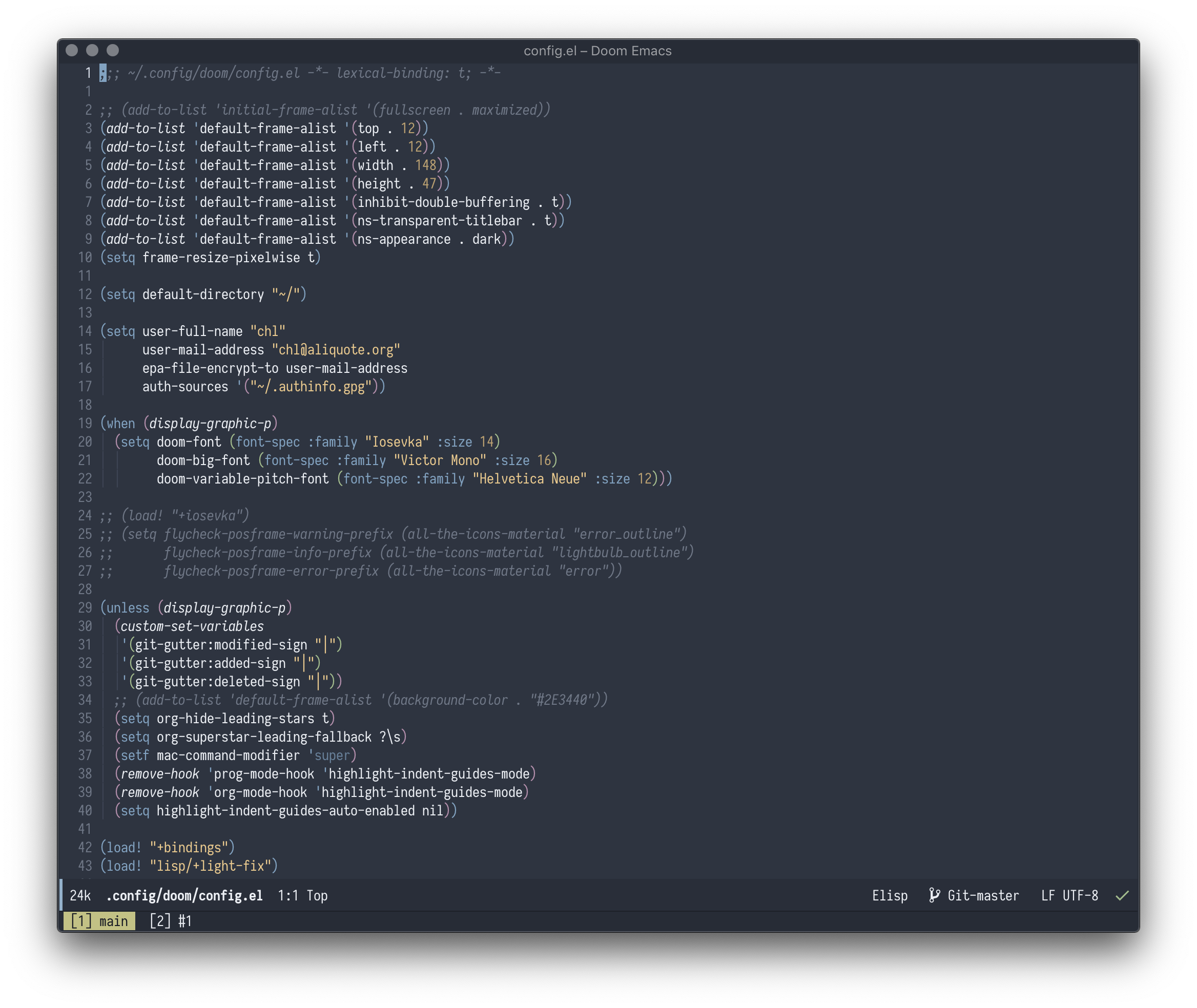
Task: Click the 1:1 Top position indicator
Action: pos(302,895)
